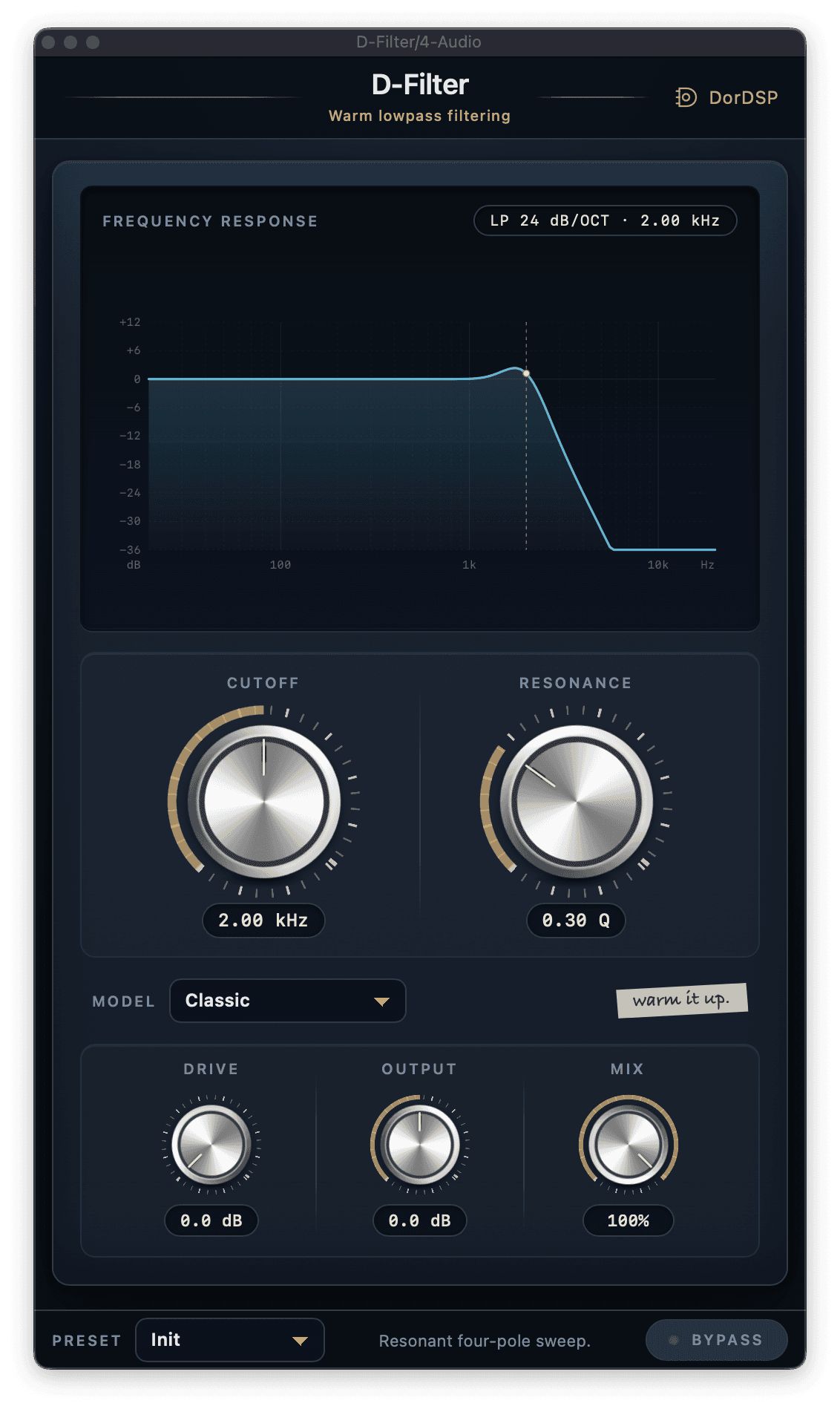Image resolution: width=840 pixels, height=1409 pixels.
Task: Click the DorDSP logo icon
Action: pos(686,97)
